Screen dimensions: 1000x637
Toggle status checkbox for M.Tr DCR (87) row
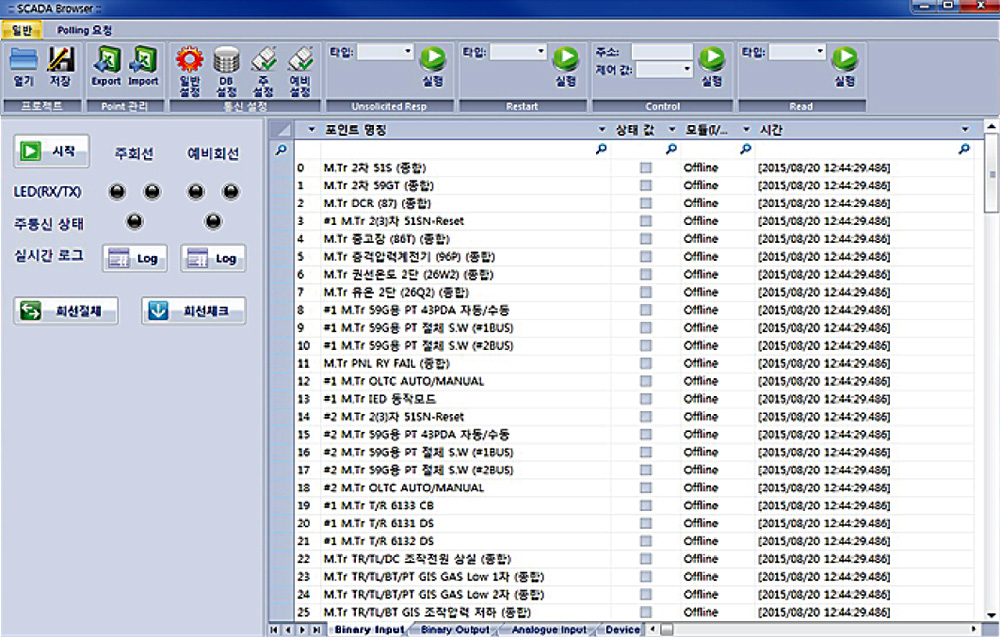click(646, 203)
